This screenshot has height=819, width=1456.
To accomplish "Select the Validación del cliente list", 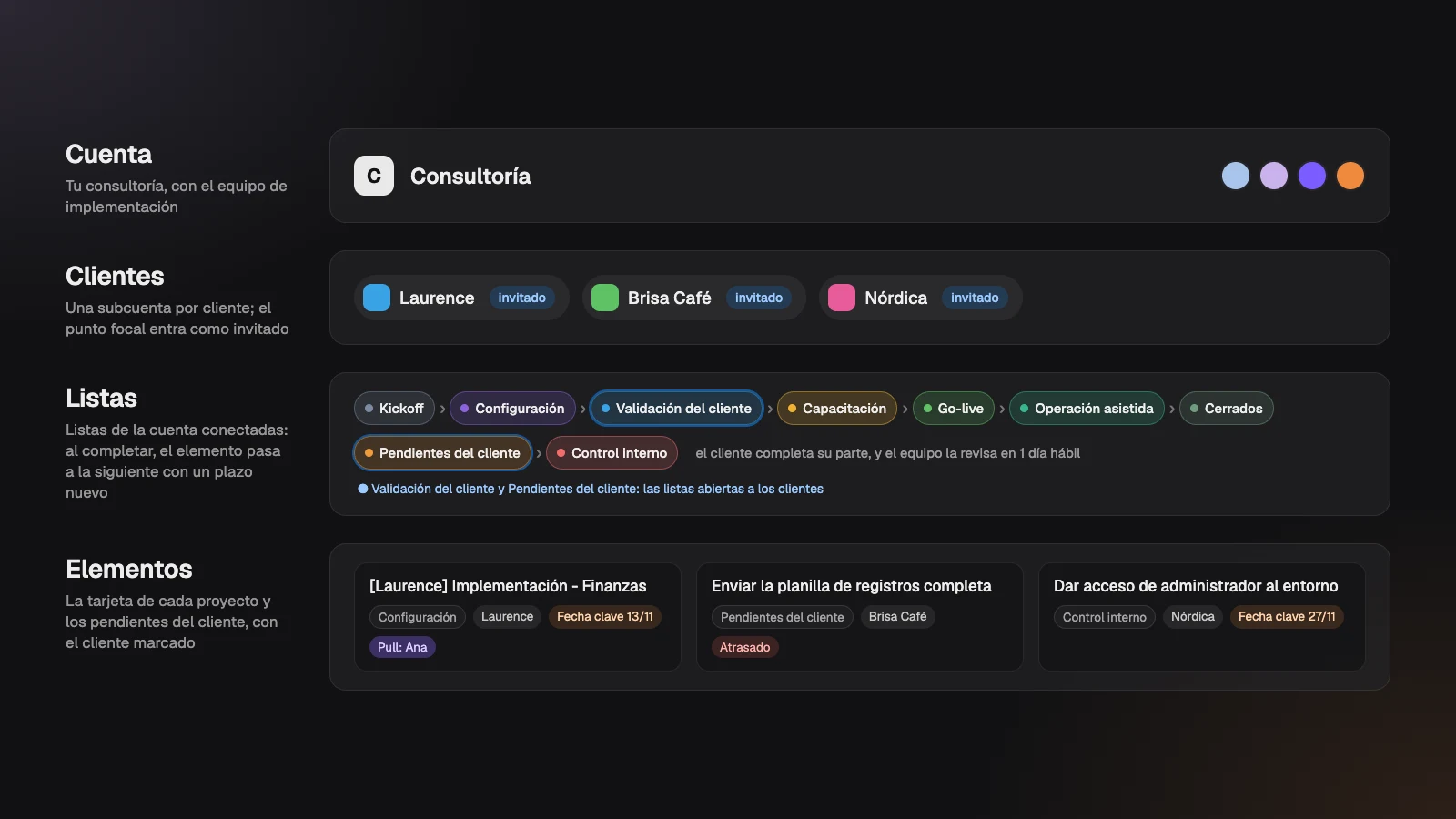I will 676,409.
